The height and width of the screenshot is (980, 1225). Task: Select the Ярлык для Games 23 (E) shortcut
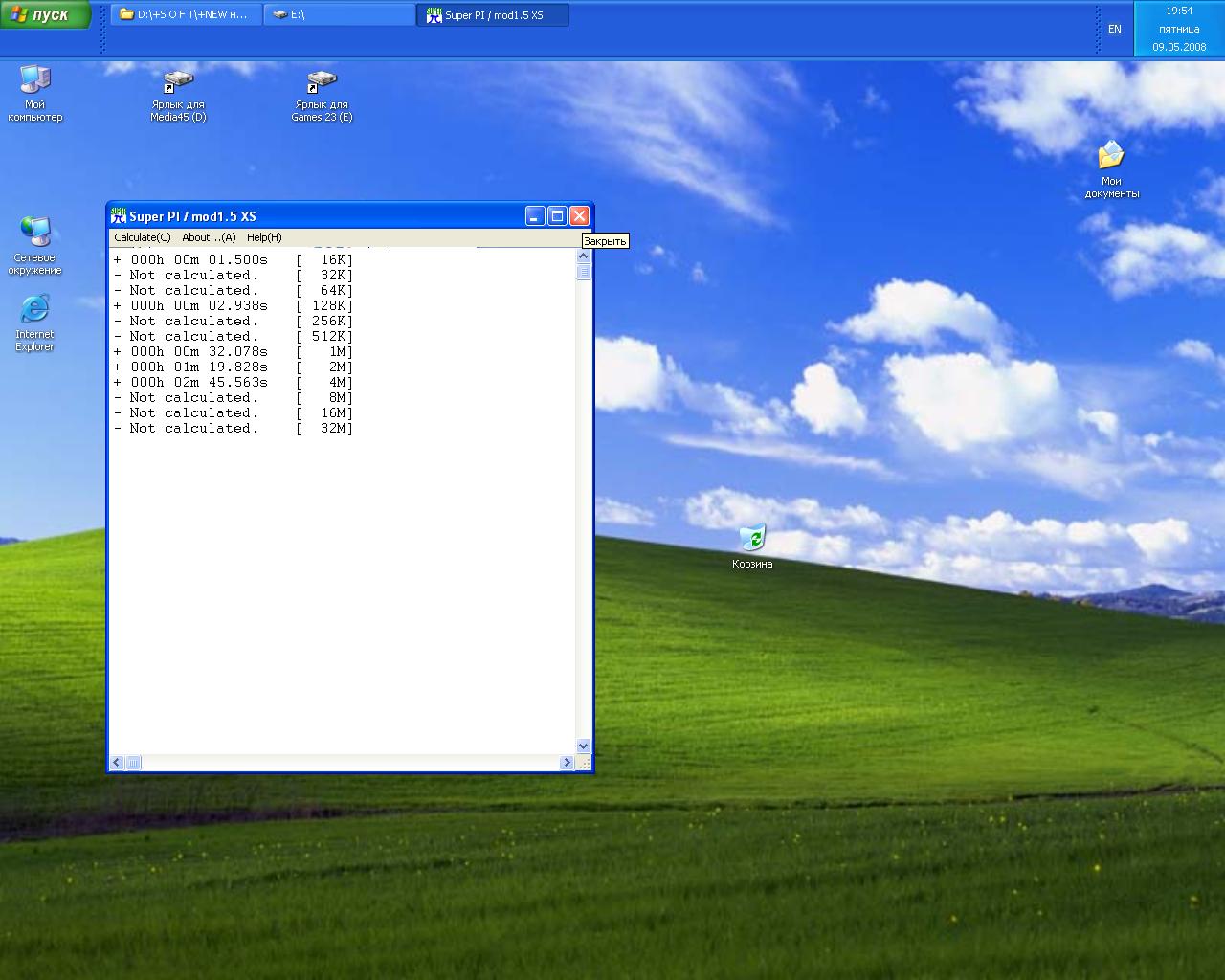(x=322, y=96)
